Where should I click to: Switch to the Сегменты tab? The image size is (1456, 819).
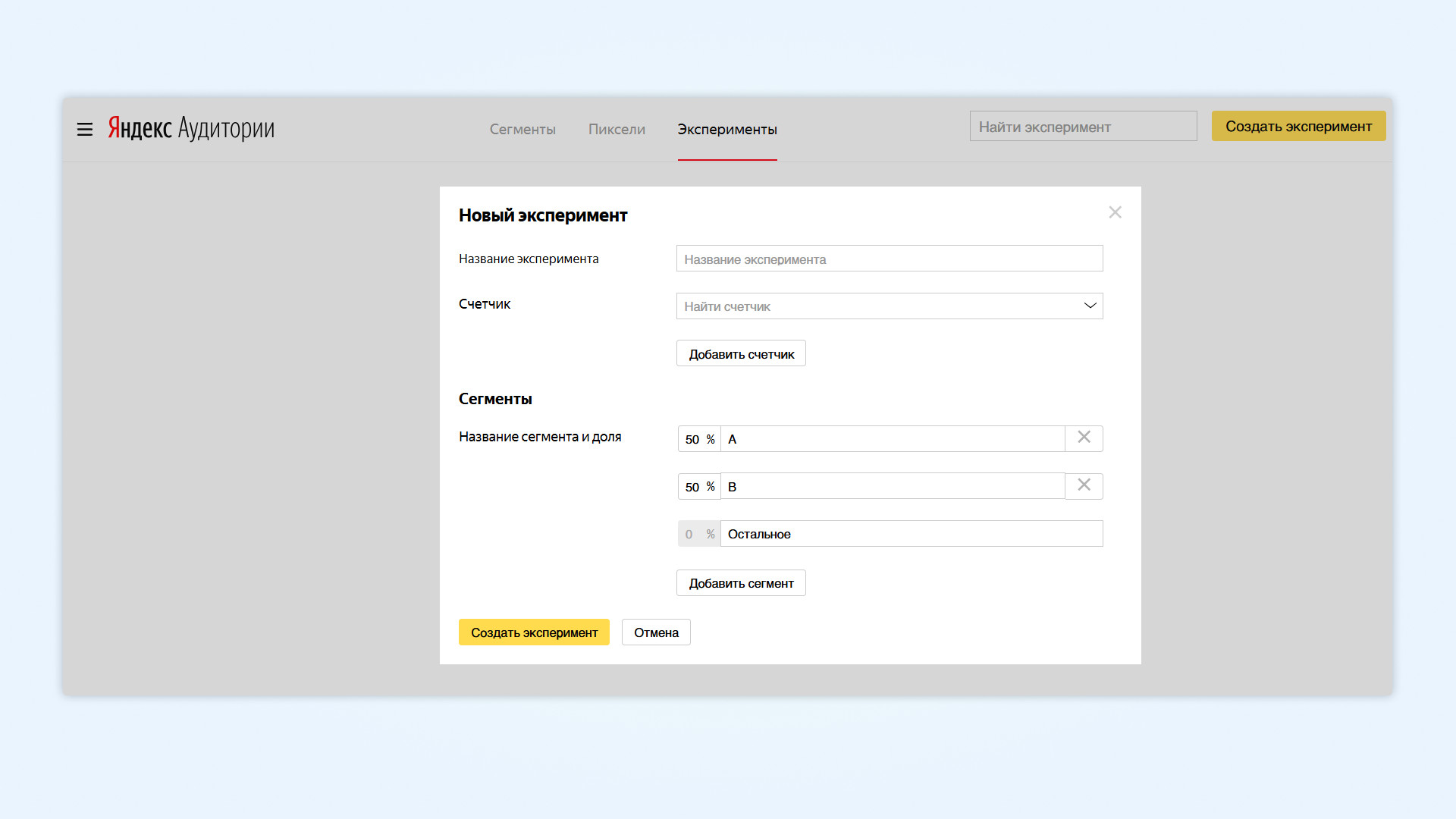pyautogui.click(x=522, y=130)
